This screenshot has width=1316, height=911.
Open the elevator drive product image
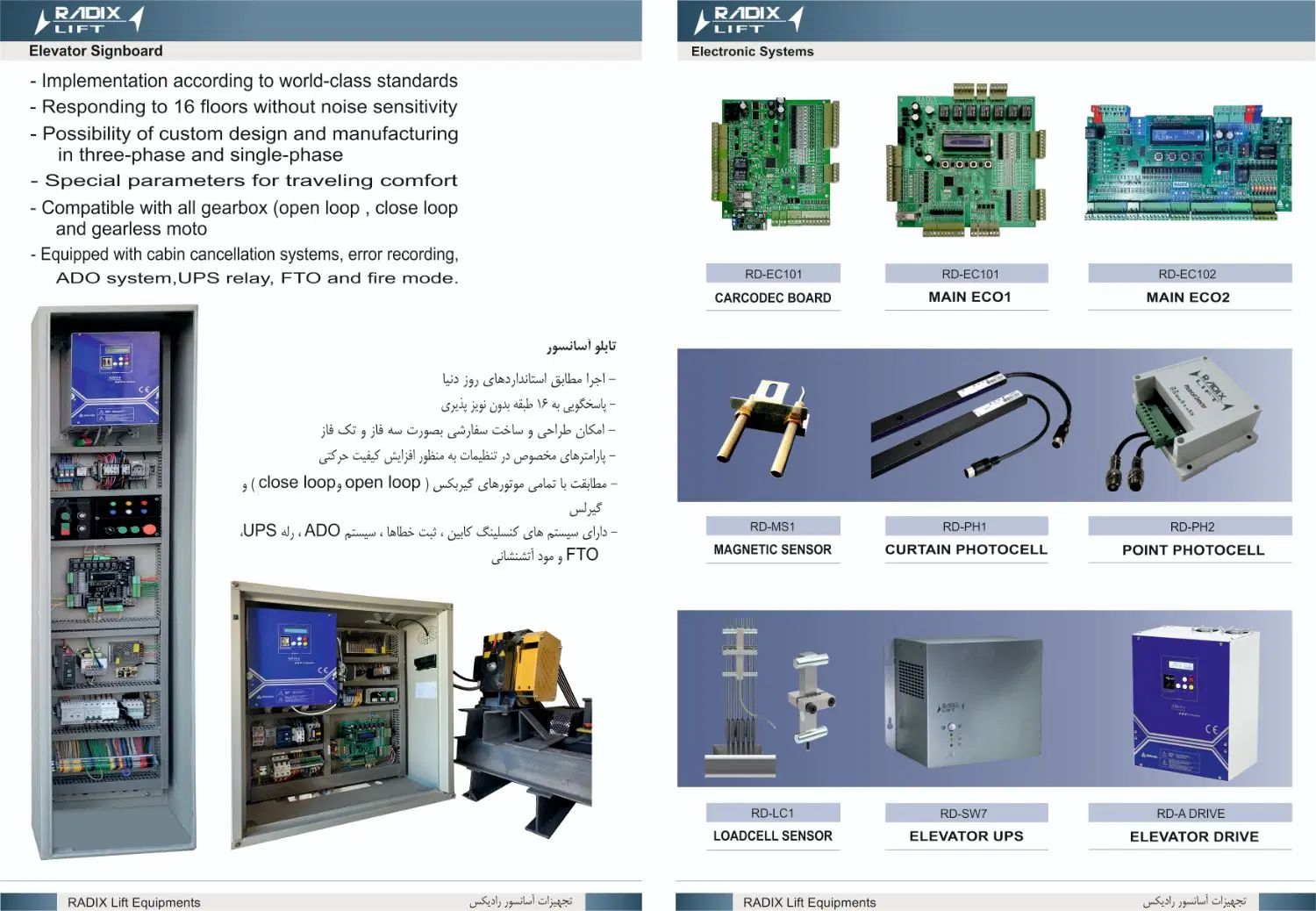[x=1195, y=702]
